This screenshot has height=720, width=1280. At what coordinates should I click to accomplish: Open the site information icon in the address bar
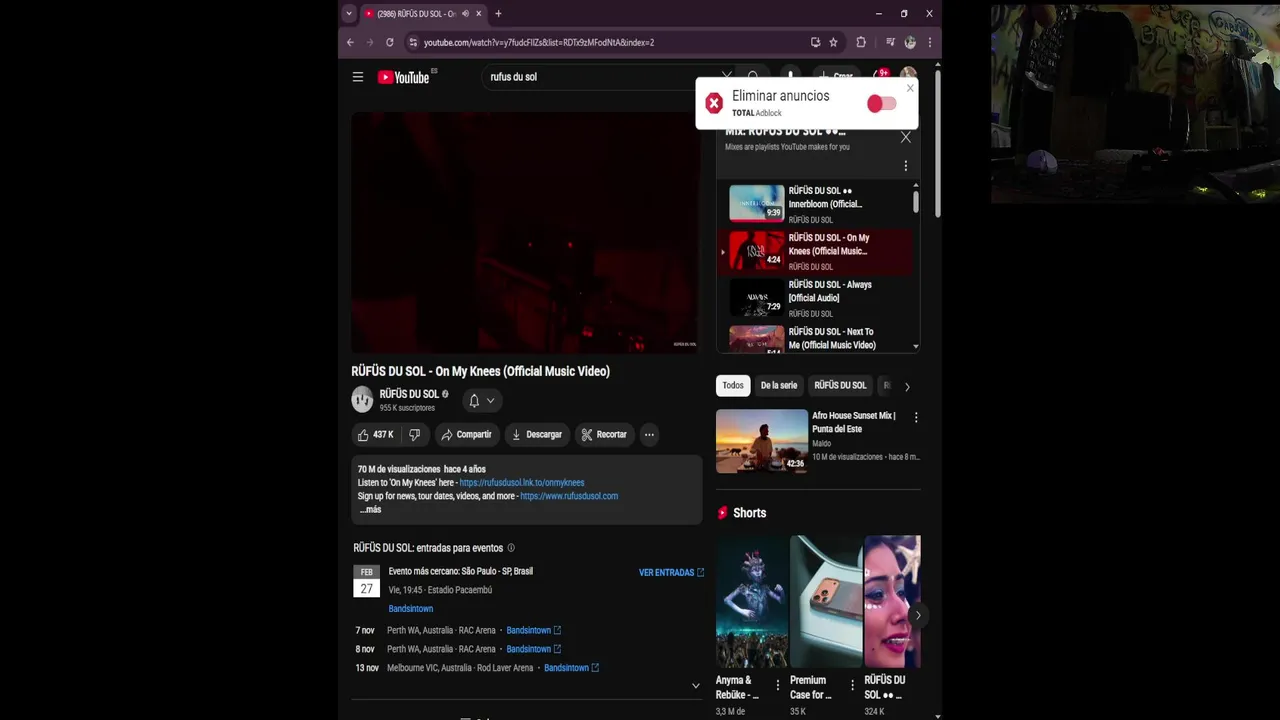pyautogui.click(x=412, y=42)
